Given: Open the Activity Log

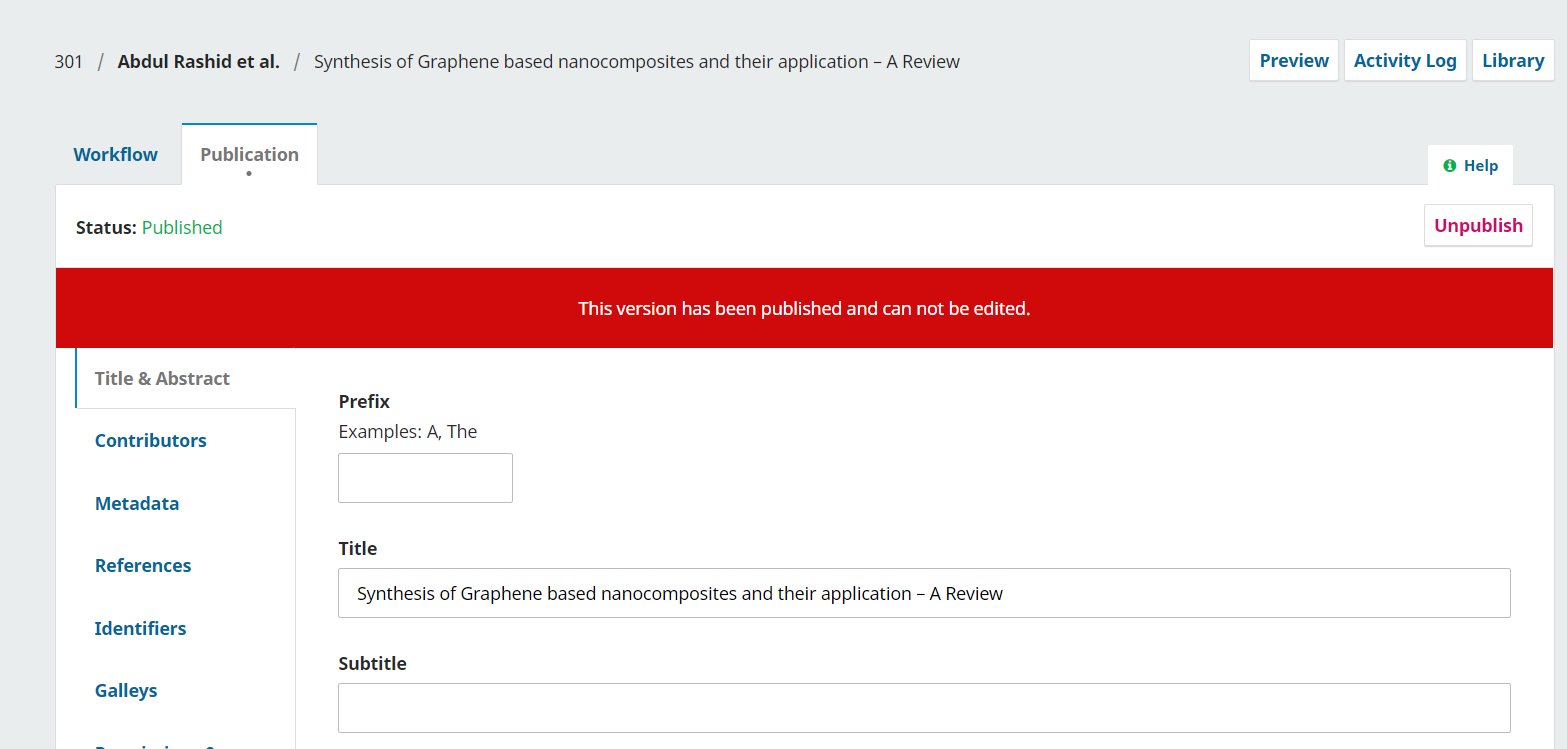Looking at the screenshot, I should (1405, 61).
